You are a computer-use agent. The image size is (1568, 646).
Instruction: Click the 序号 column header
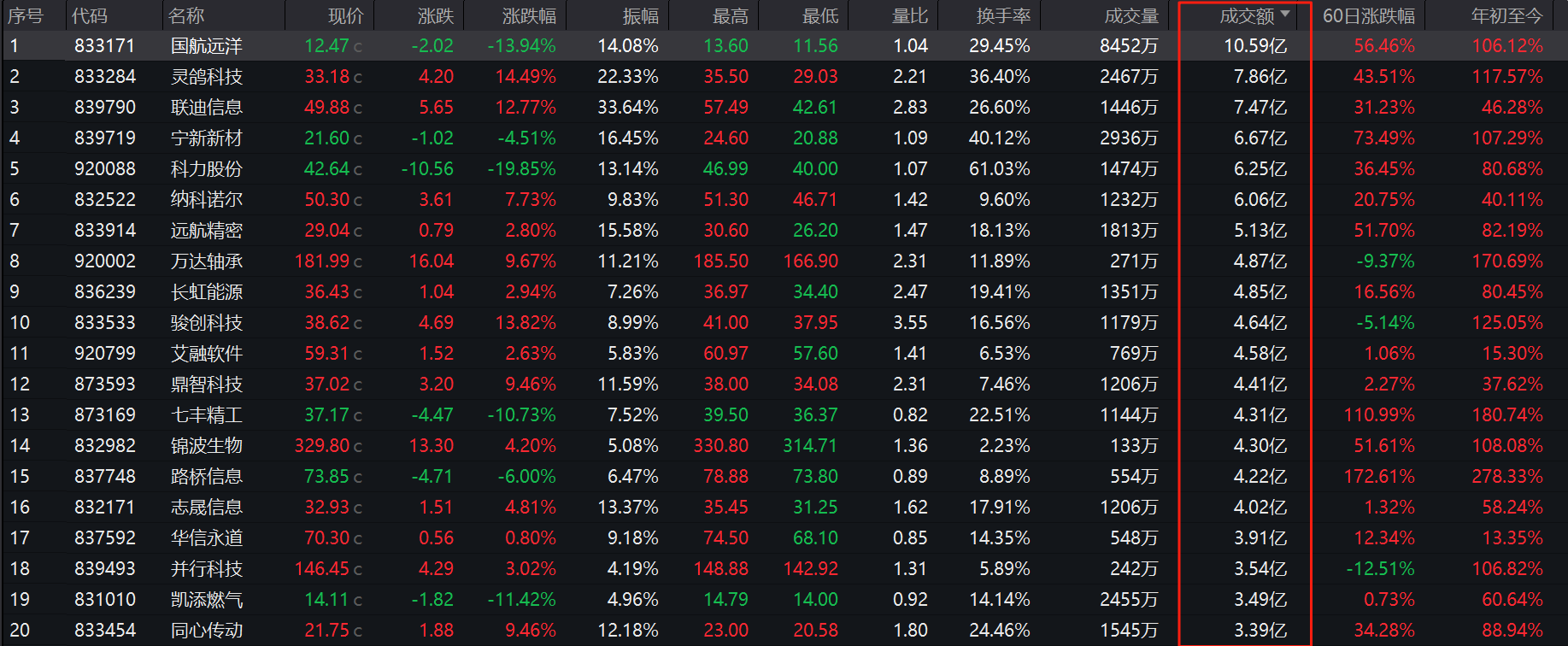[x=26, y=16]
